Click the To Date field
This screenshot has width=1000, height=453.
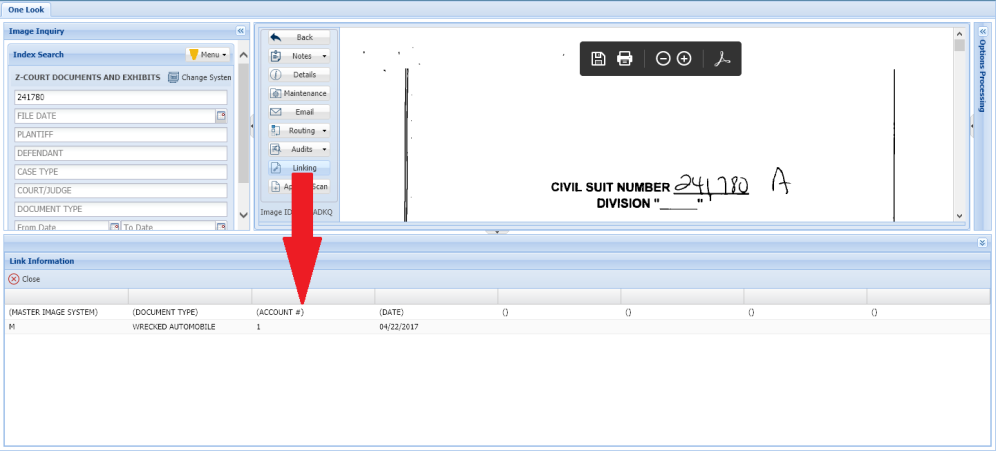click(x=168, y=226)
